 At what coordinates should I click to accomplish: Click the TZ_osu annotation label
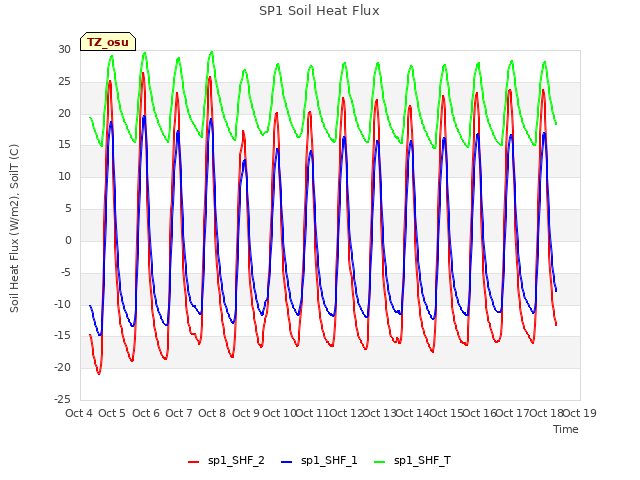click(108, 42)
